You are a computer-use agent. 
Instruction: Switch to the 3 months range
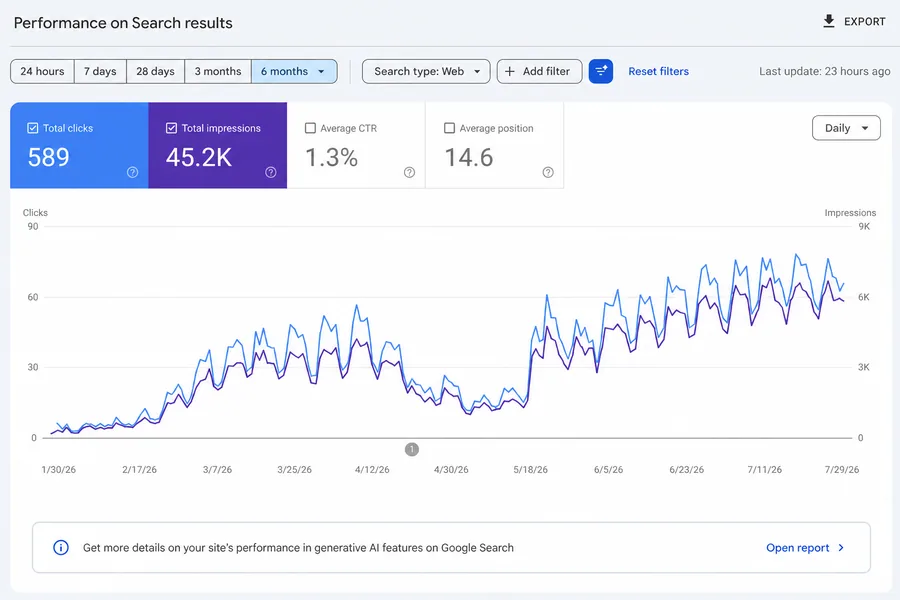point(218,71)
